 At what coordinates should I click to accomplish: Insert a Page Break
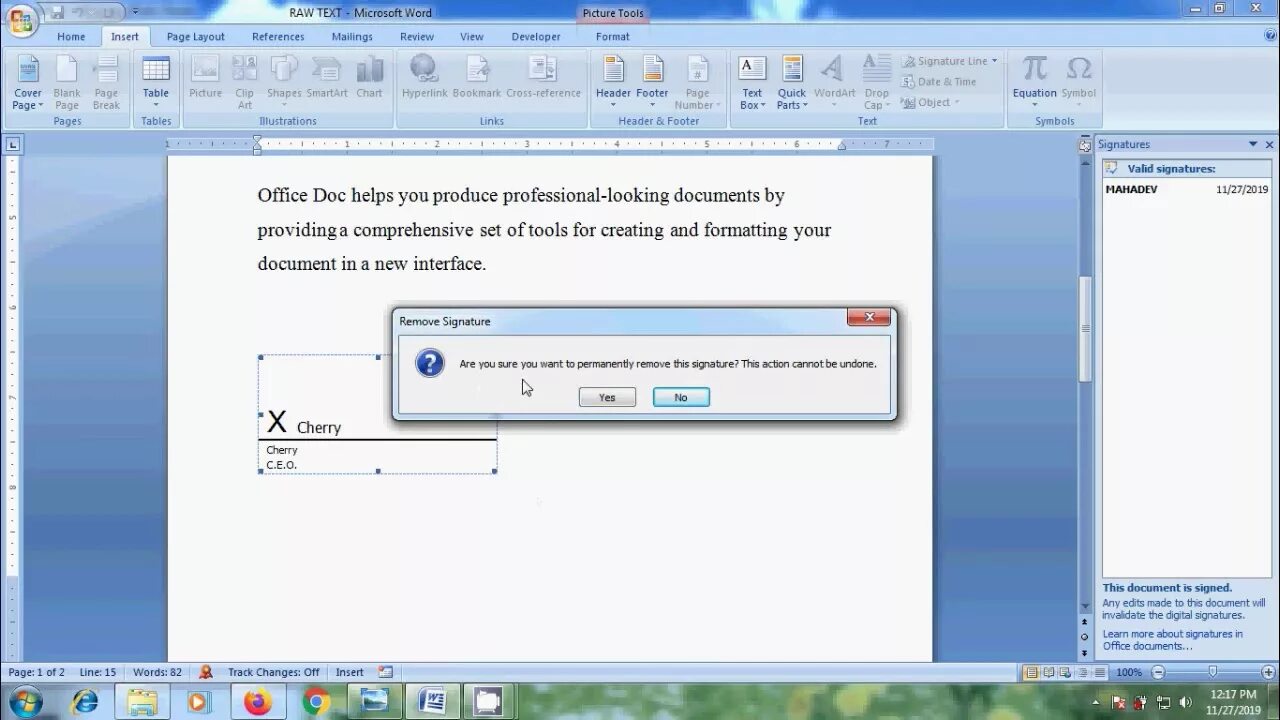point(106,83)
